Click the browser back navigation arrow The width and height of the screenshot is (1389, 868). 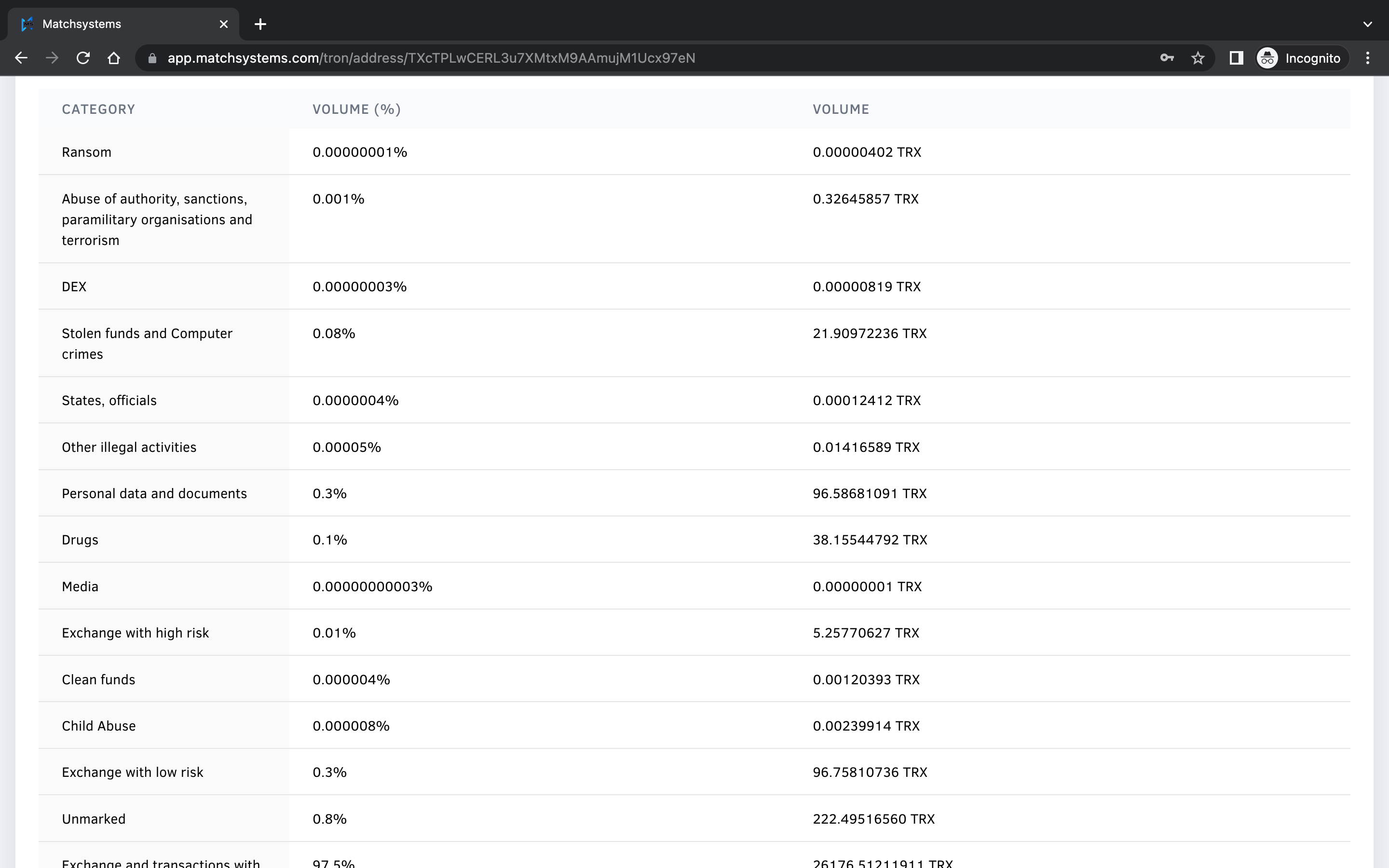pyautogui.click(x=21, y=57)
